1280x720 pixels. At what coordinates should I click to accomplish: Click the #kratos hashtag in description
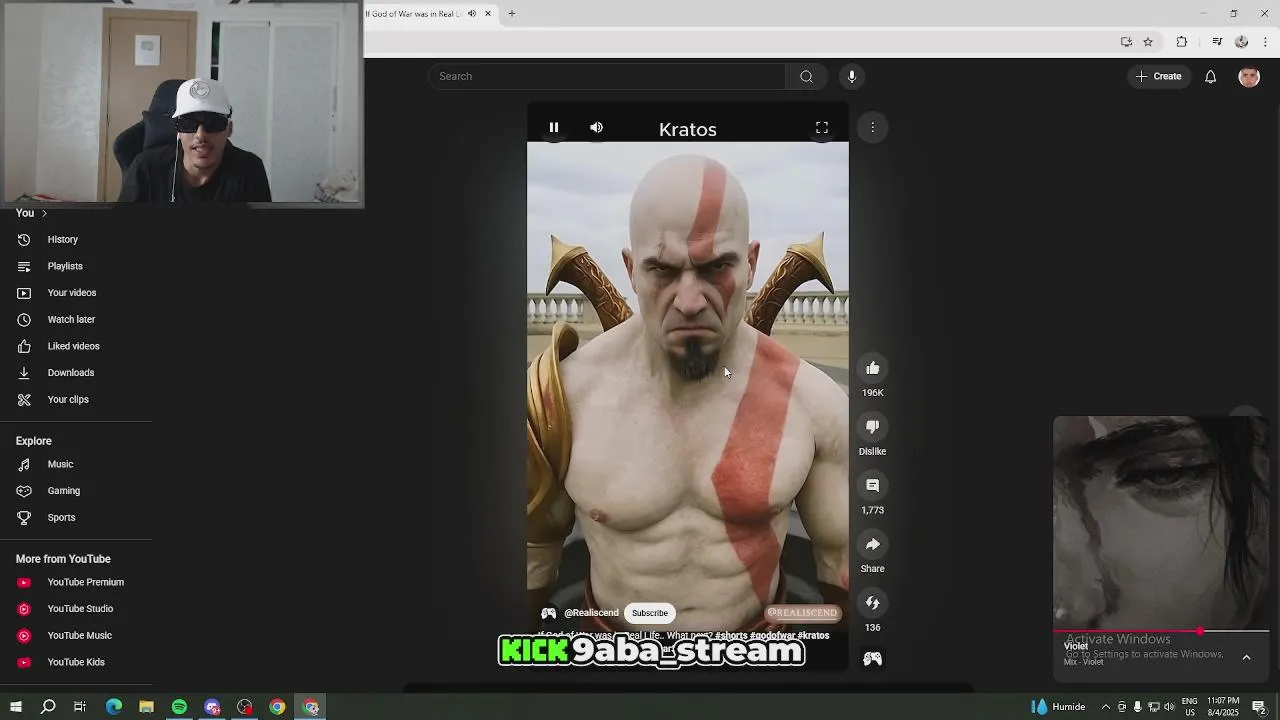(x=813, y=636)
